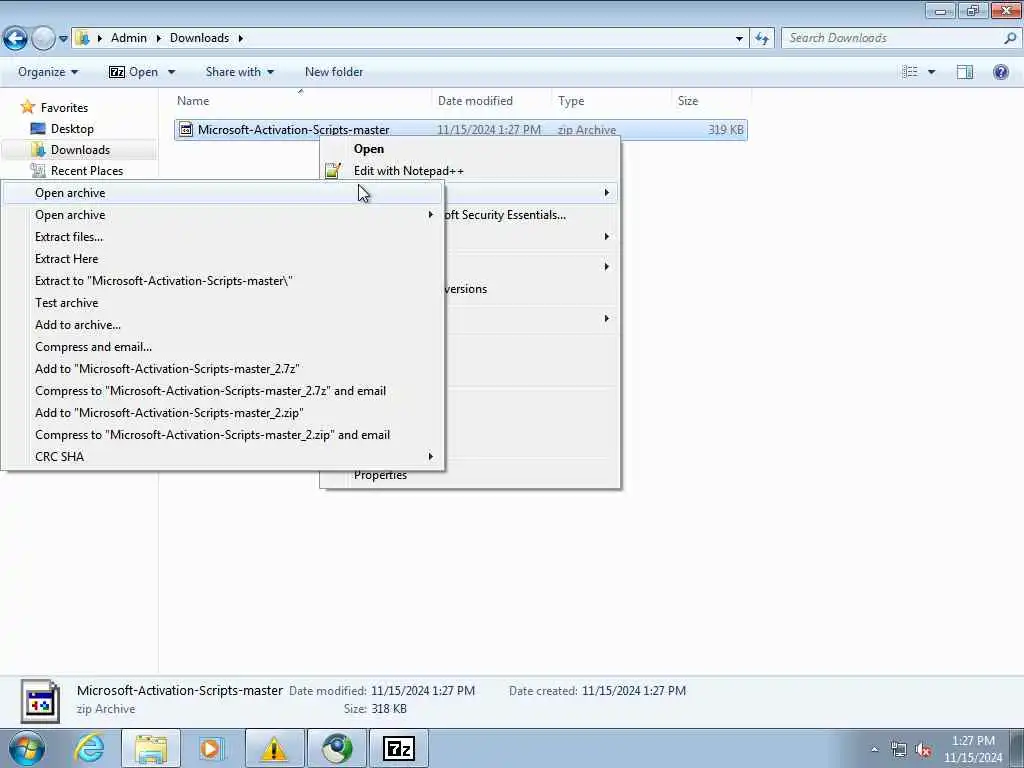Choose Open in the context menu
Screen dimensions: 1024x768
(369, 149)
